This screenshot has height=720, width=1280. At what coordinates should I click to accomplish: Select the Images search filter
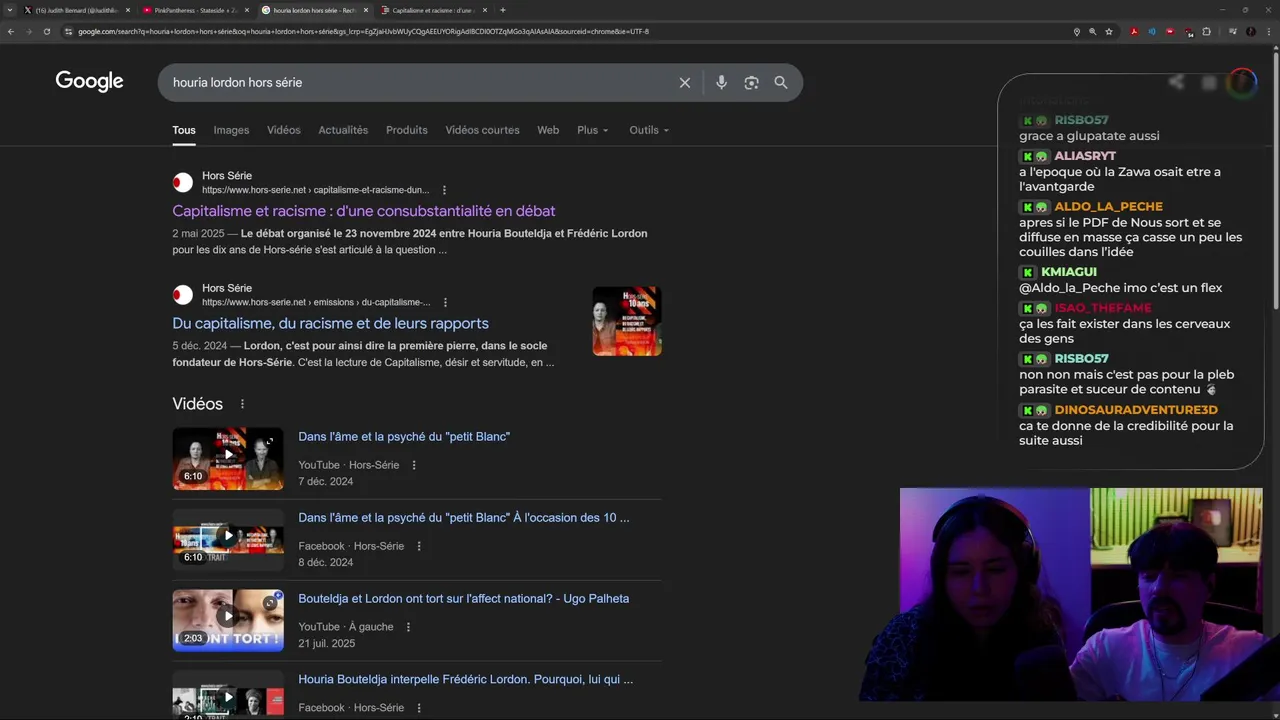(231, 130)
